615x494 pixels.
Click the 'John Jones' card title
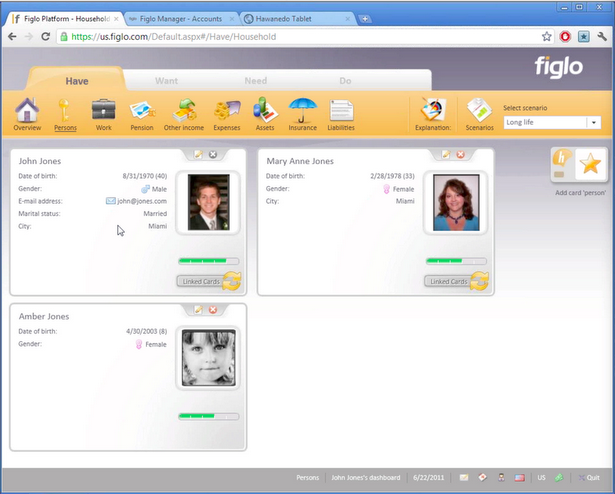click(40, 161)
